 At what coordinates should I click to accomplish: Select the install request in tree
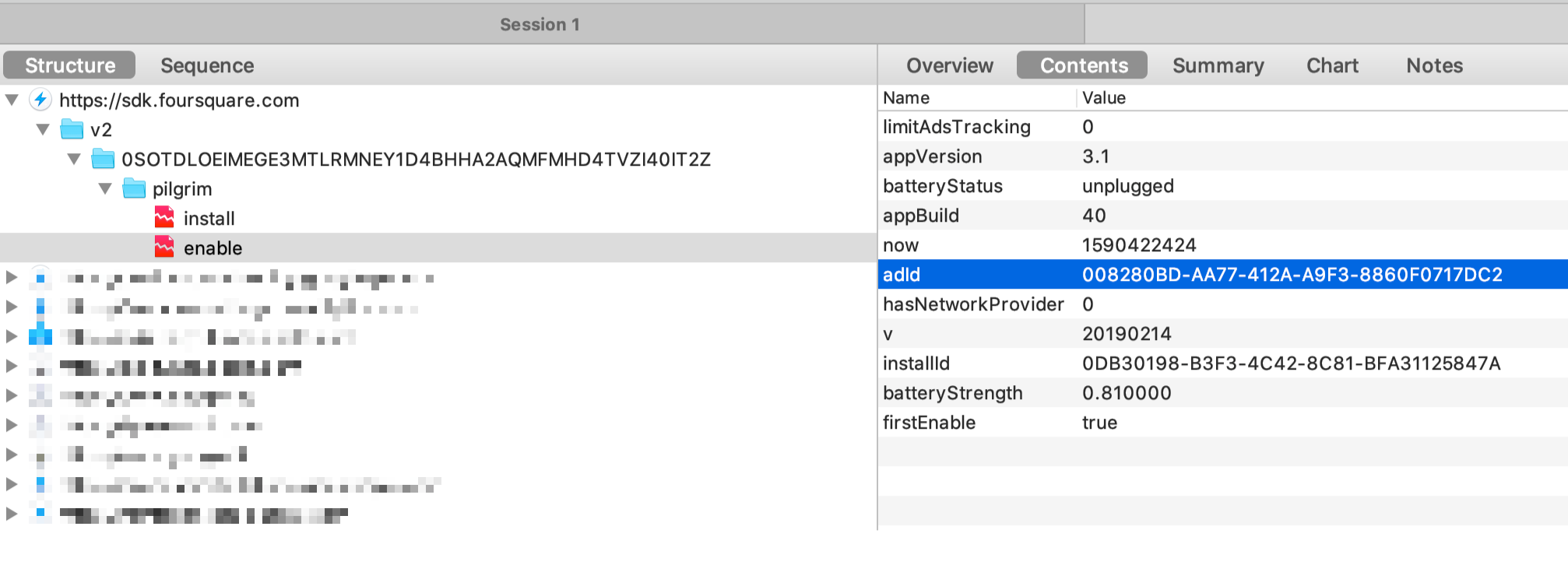click(209, 219)
